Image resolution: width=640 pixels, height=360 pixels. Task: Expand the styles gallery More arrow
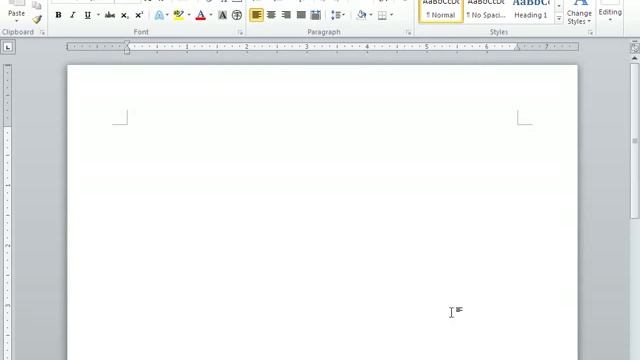[x=559, y=18]
